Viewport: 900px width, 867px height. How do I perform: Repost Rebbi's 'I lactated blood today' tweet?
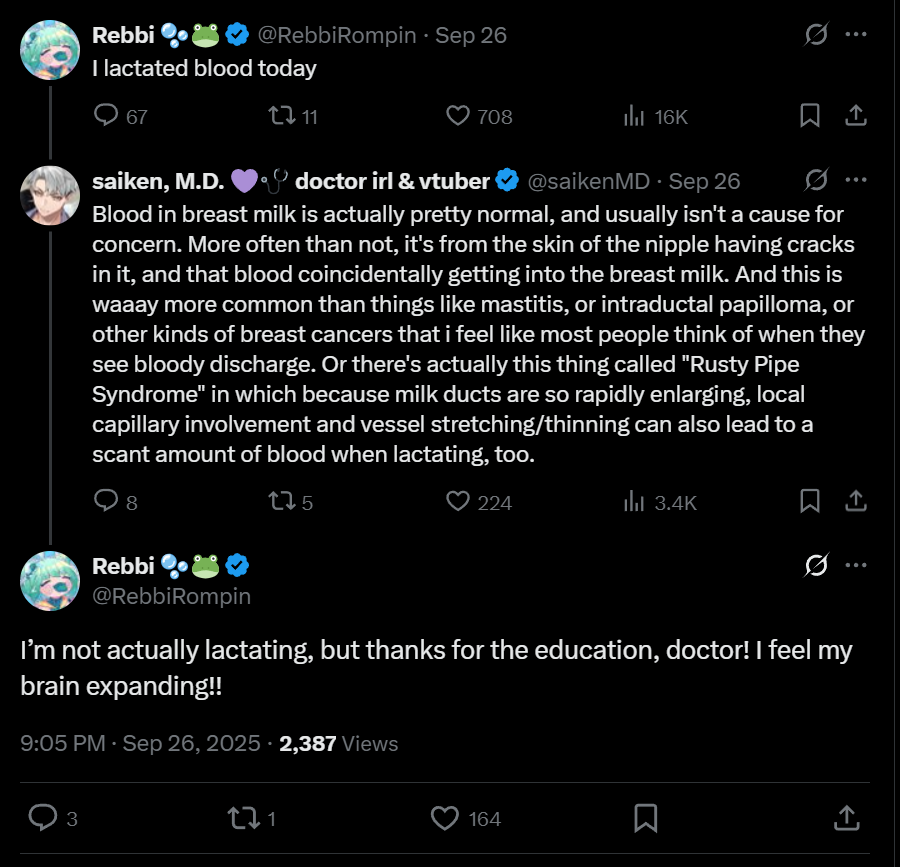[x=282, y=116]
